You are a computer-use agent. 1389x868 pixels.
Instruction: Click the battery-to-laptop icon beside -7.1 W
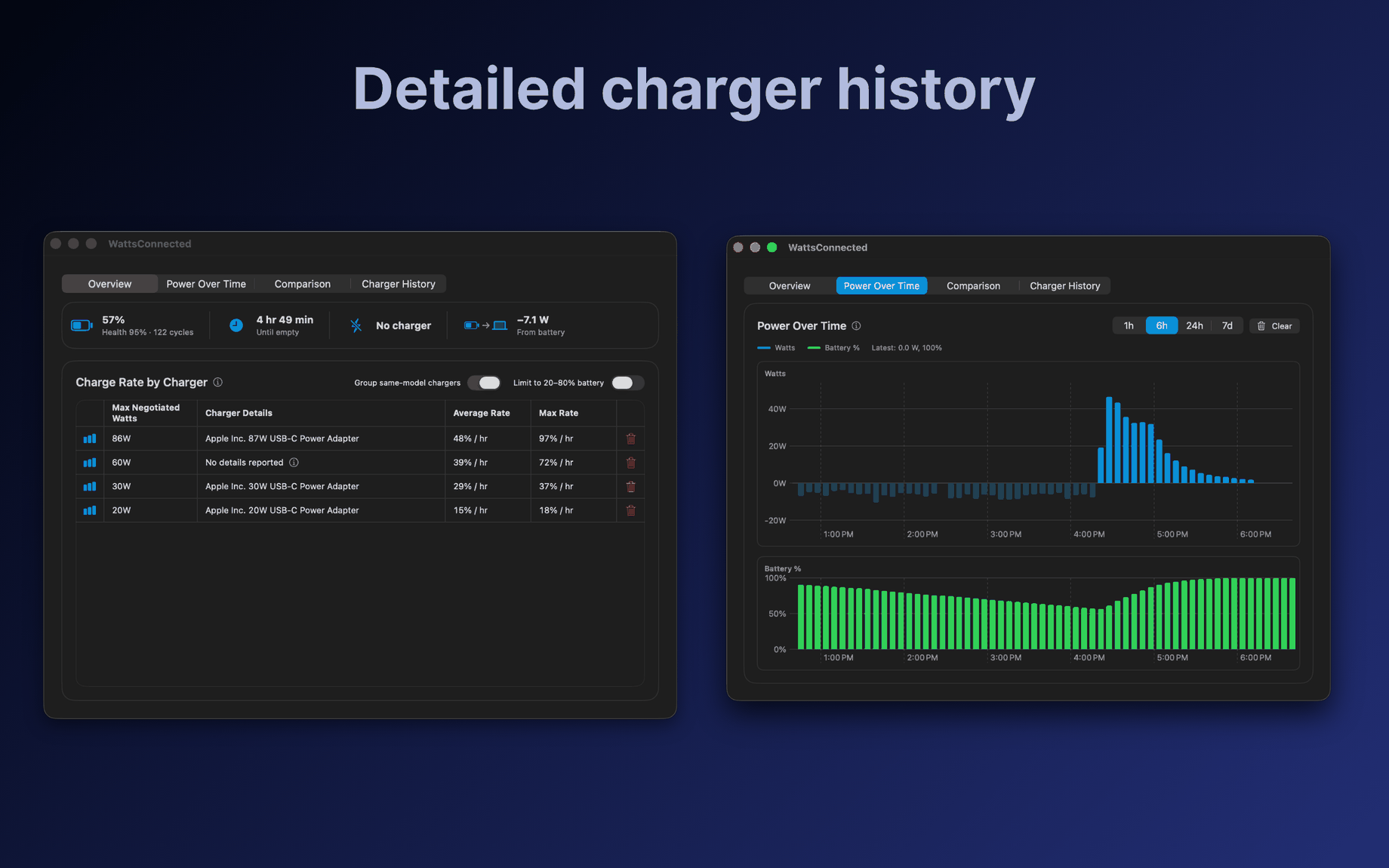point(485,325)
